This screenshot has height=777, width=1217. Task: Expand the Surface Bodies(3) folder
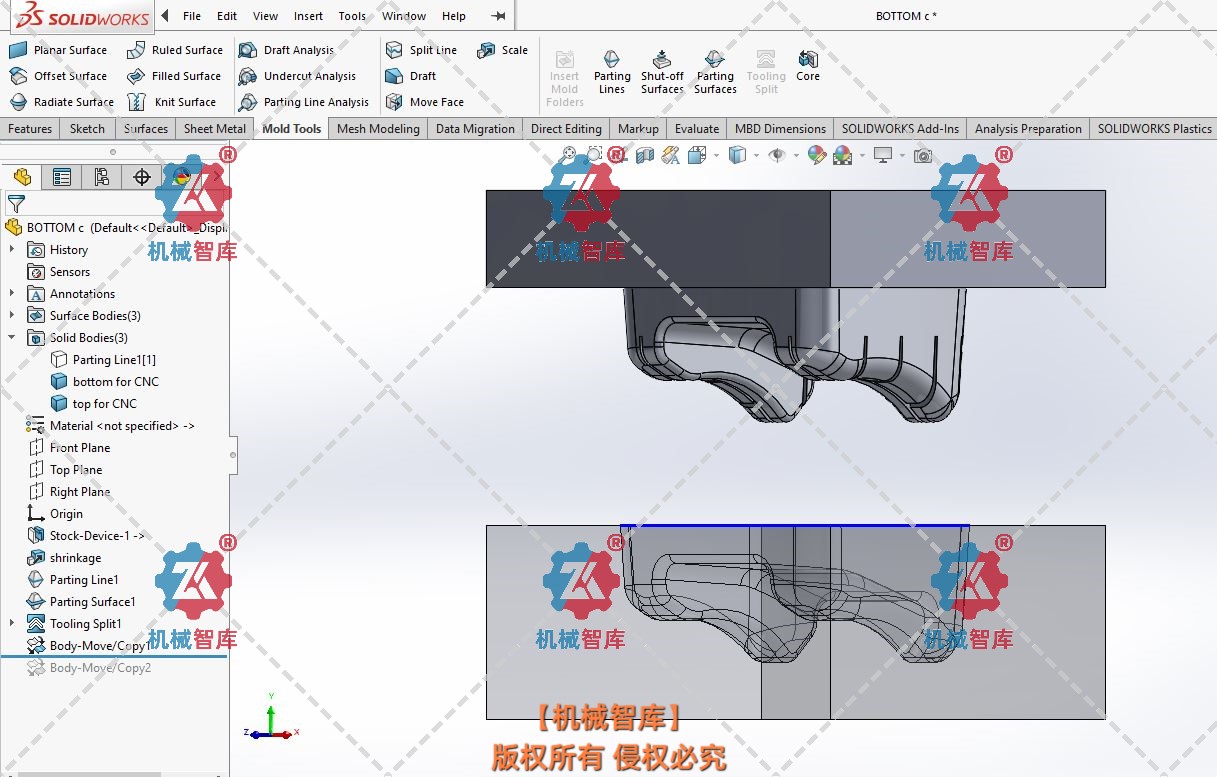coord(12,316)
